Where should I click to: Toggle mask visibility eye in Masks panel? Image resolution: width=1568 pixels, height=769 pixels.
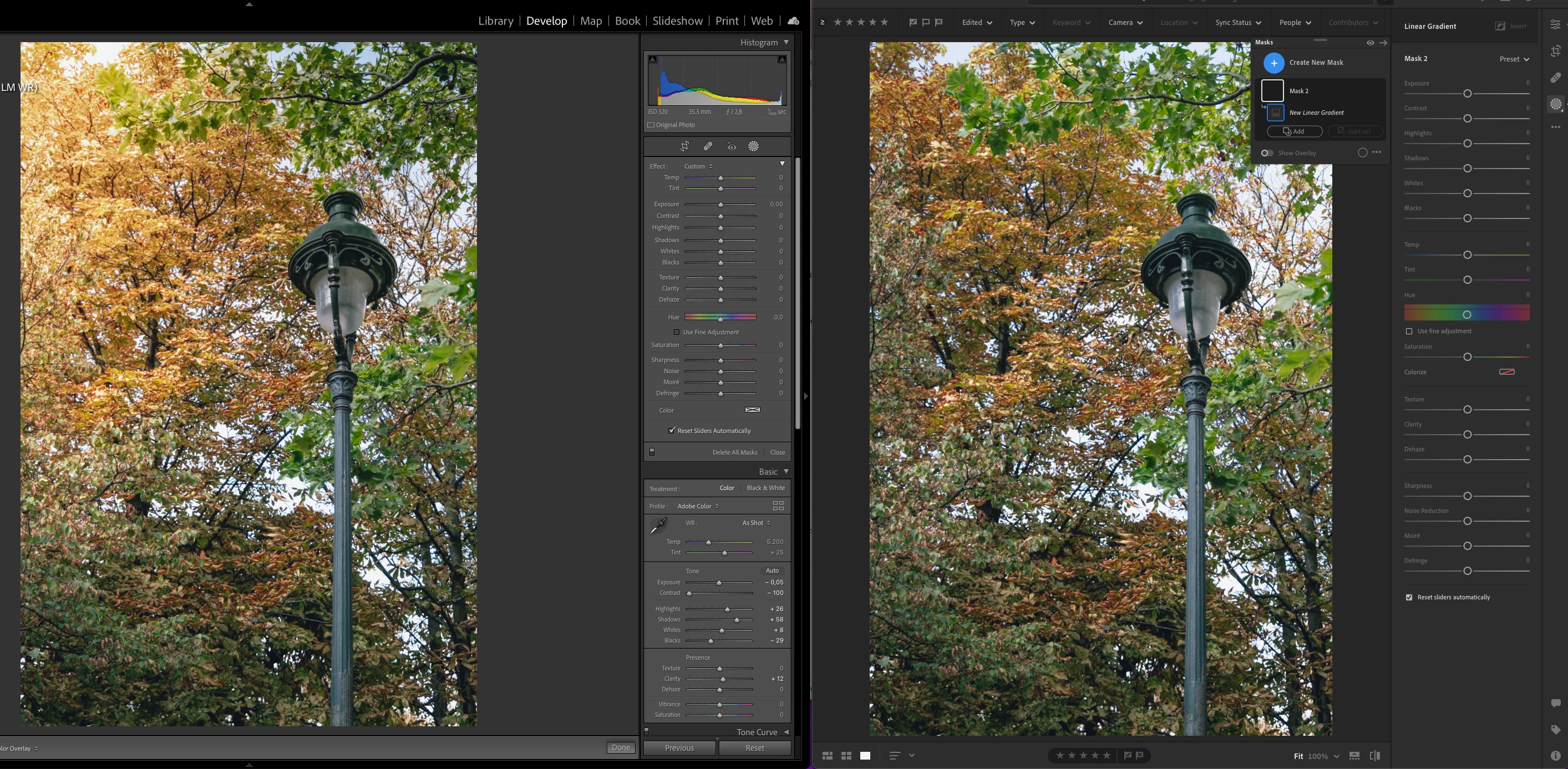1369,43
